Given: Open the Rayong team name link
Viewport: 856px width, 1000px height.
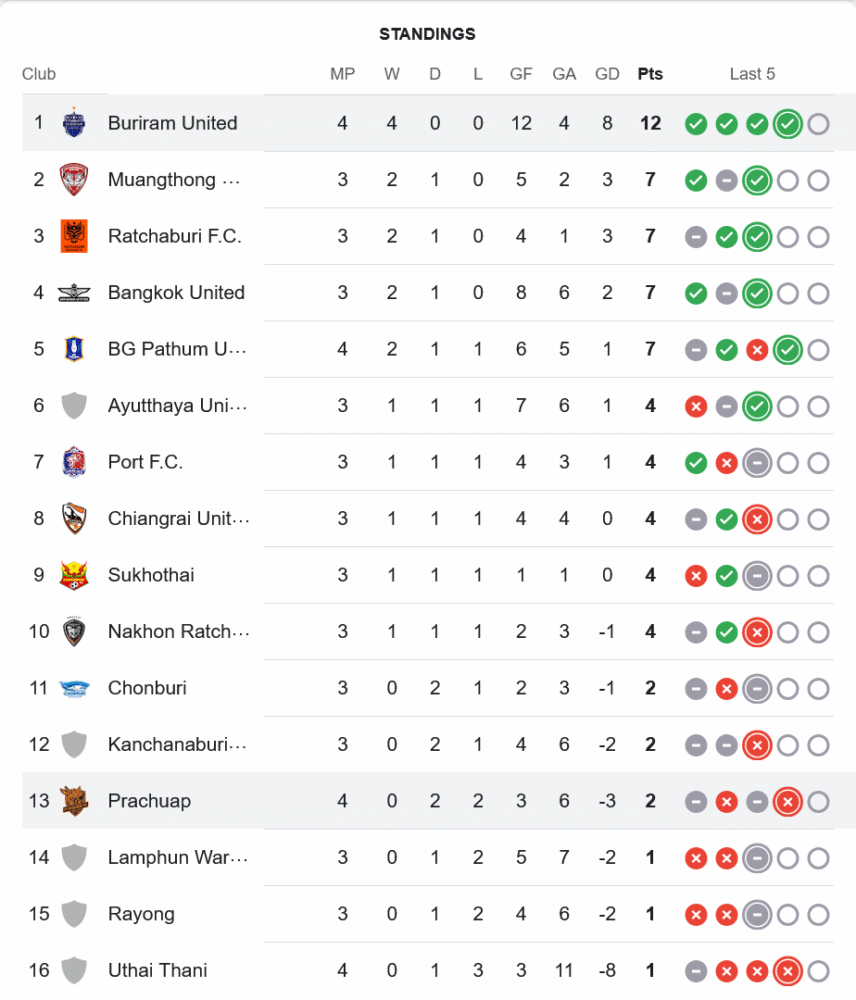Looking at the screenshot, I should (141, 914).
